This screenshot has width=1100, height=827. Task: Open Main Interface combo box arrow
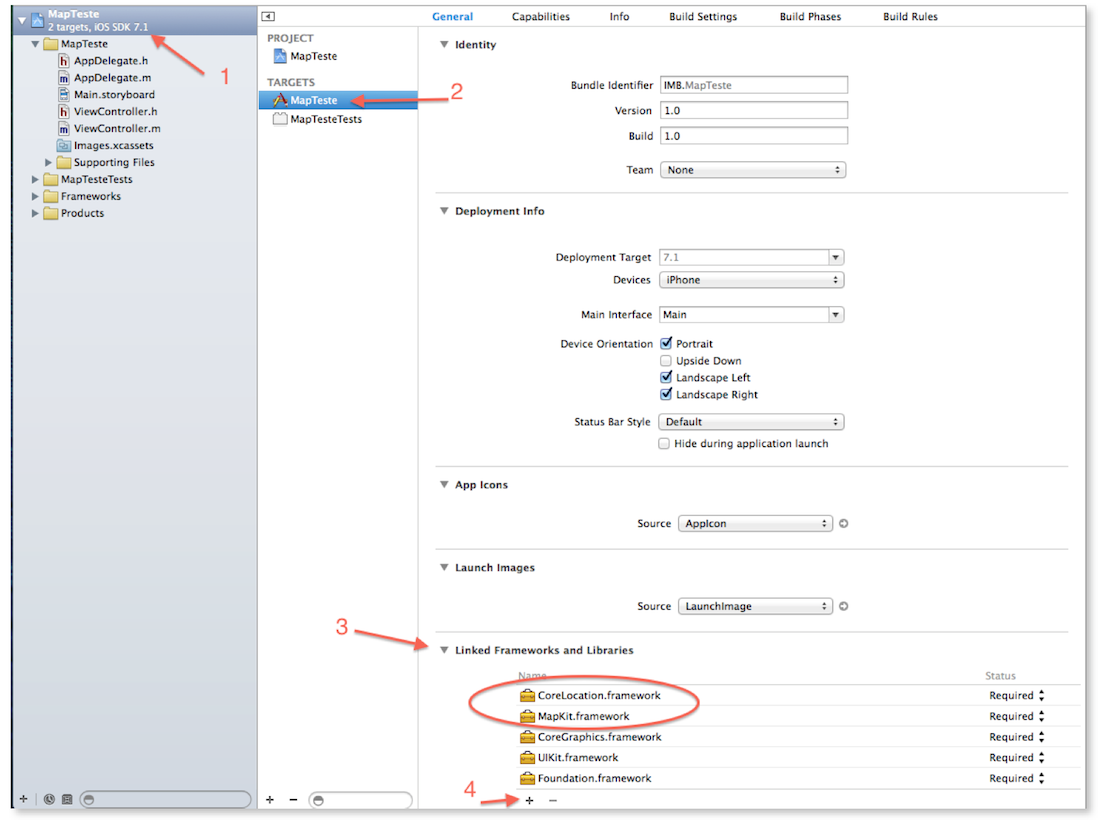click(836, 315)
